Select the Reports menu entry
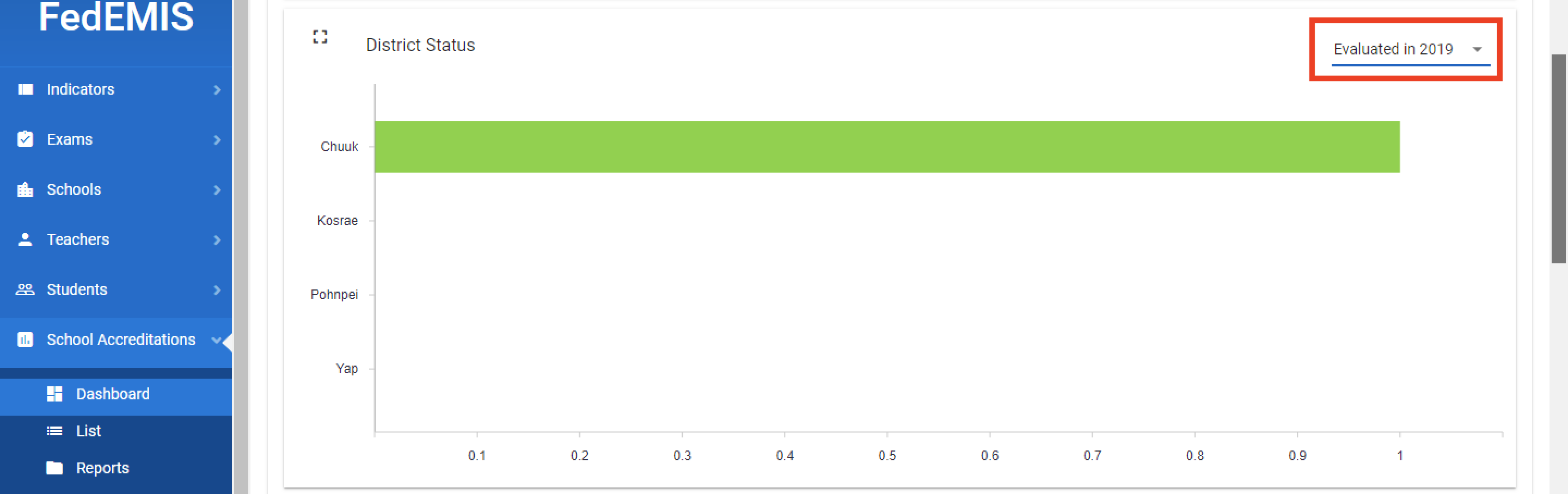 pyautogui.click(x=102, y=468)
